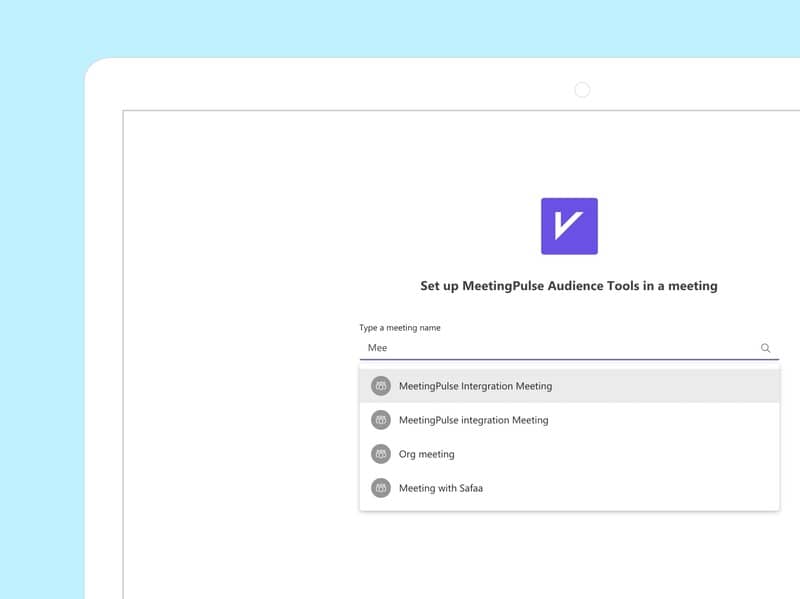Click the text Mee in the input field
This screenshot has width=800, height=599.
pyautogui.click(x=378, y=347)
